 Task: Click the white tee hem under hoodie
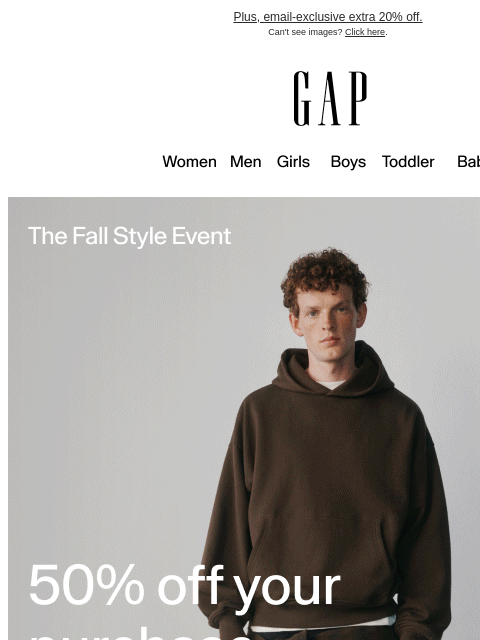(x=322, y=624)
